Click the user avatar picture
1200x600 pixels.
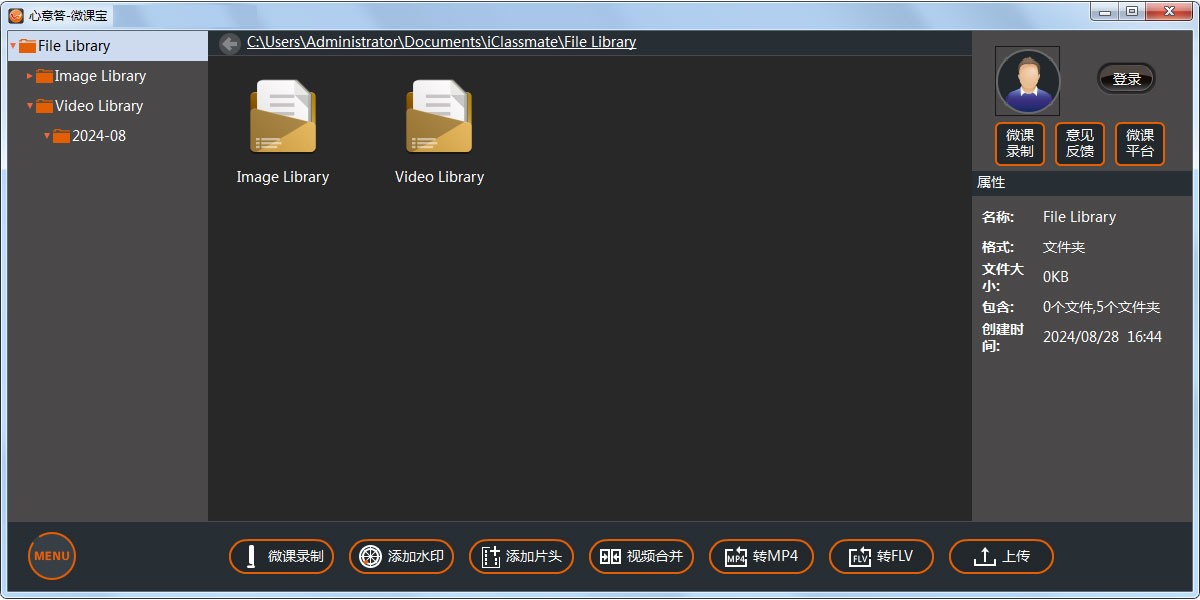tap(1027, 81)
